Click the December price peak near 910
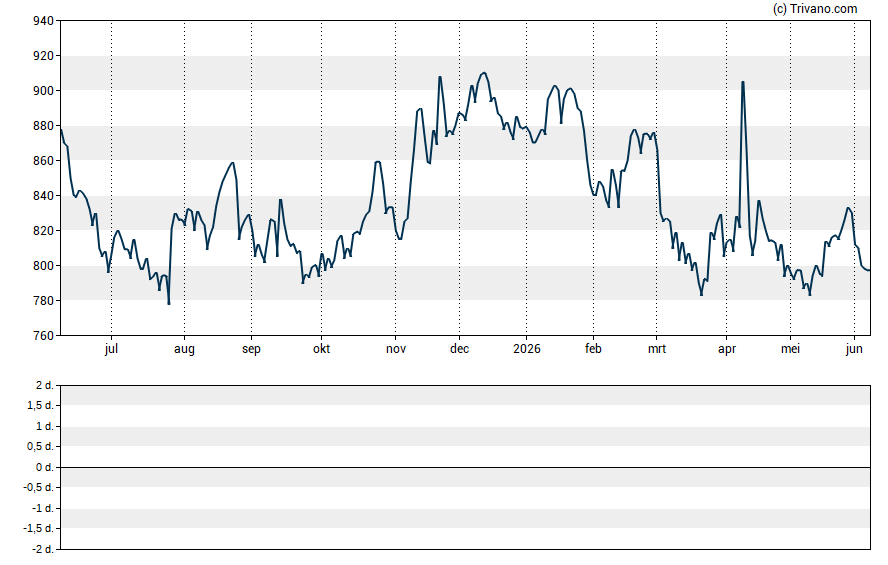Image resolution: width=888 pixels, height=565 pixels. [x=484, y=73]
